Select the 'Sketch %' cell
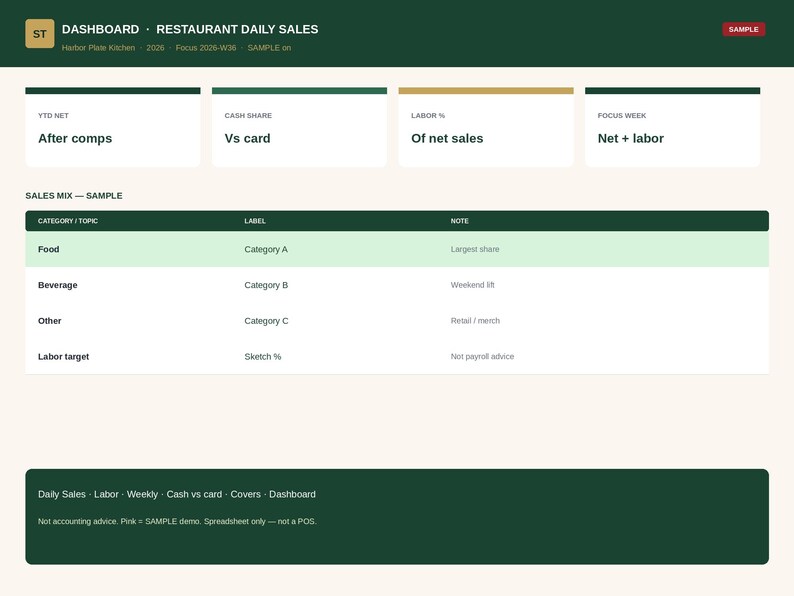This screenshot has width=794, height=596. click(263, 356)
